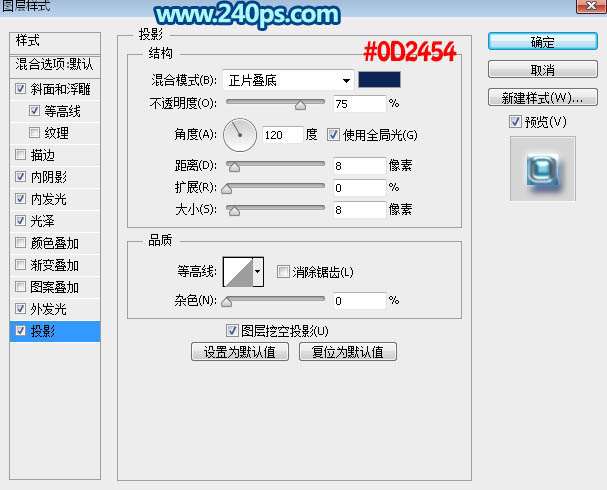The width and height of the screenshot is (607, 490).
Task: Select the 样式 list header
Action: [x=55, y=43]
